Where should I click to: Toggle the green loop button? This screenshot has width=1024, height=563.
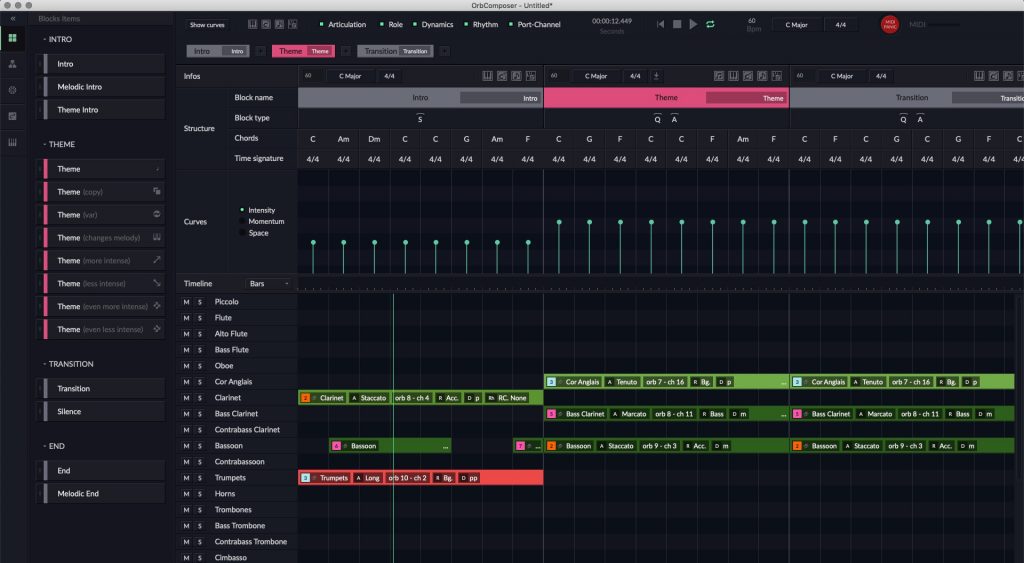click(710, 24)
